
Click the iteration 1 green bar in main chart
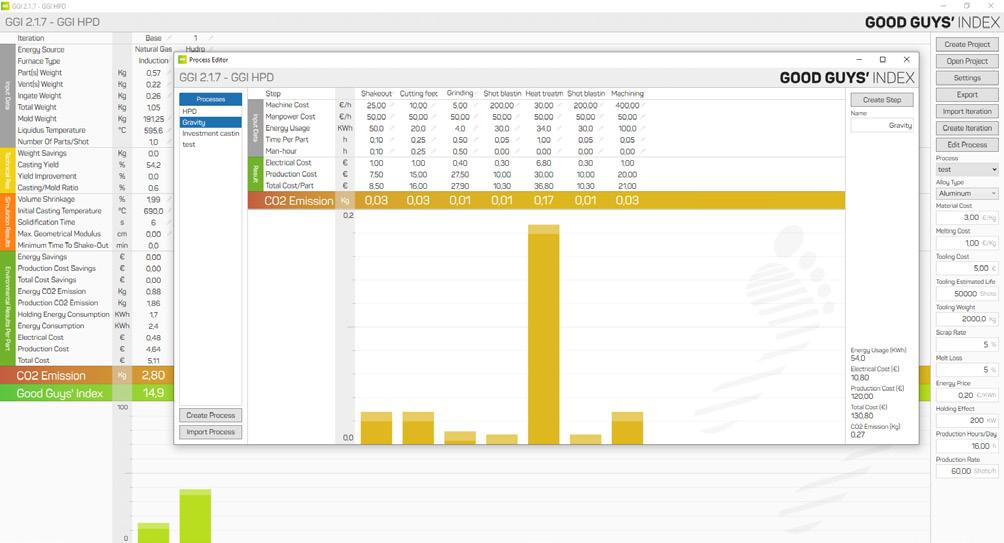tap(195, 516)
